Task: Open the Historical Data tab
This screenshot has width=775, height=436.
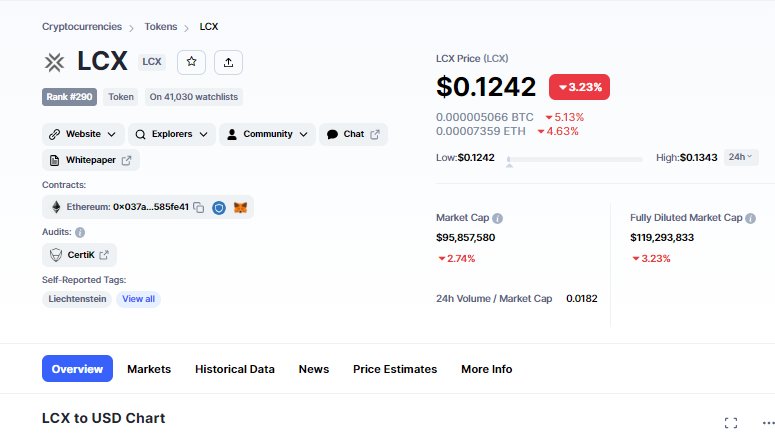Action: pos(235,369)
